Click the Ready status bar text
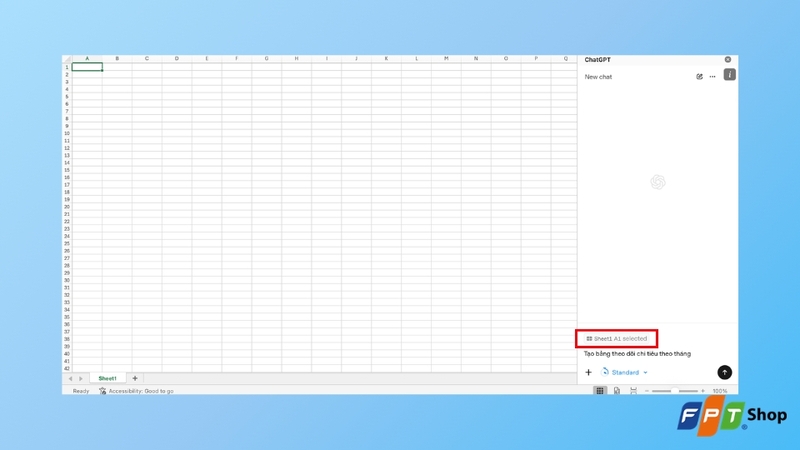Image resolution: width=800 pixels, height=450 pixels. [81, 391]
